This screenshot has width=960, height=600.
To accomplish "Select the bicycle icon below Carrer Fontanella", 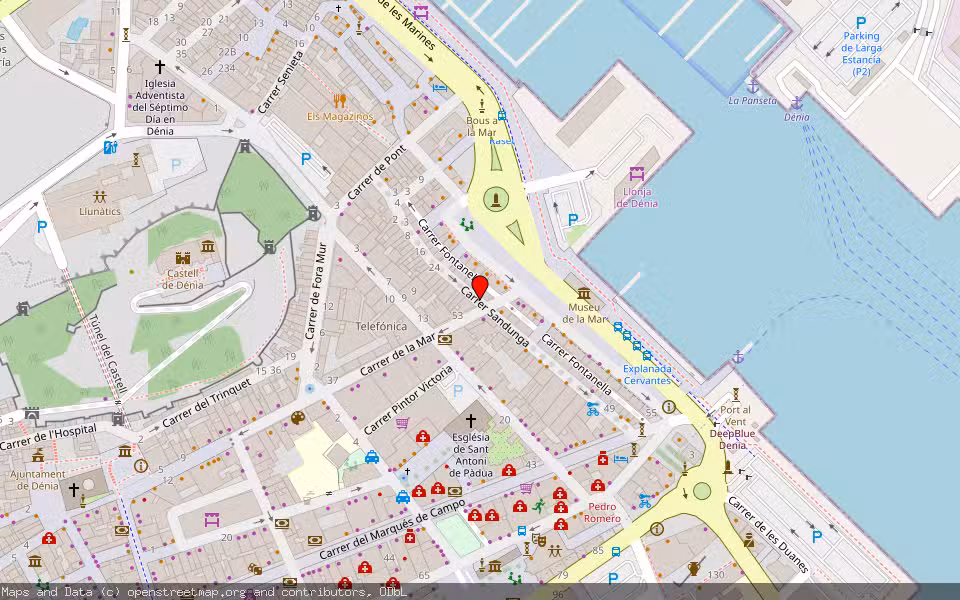I will (x=593, y=408).
